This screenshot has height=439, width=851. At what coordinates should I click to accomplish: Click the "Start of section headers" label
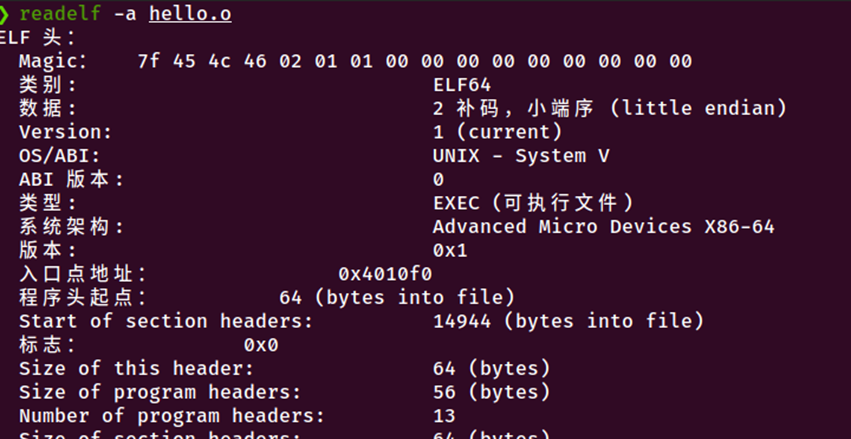point(166,321)
